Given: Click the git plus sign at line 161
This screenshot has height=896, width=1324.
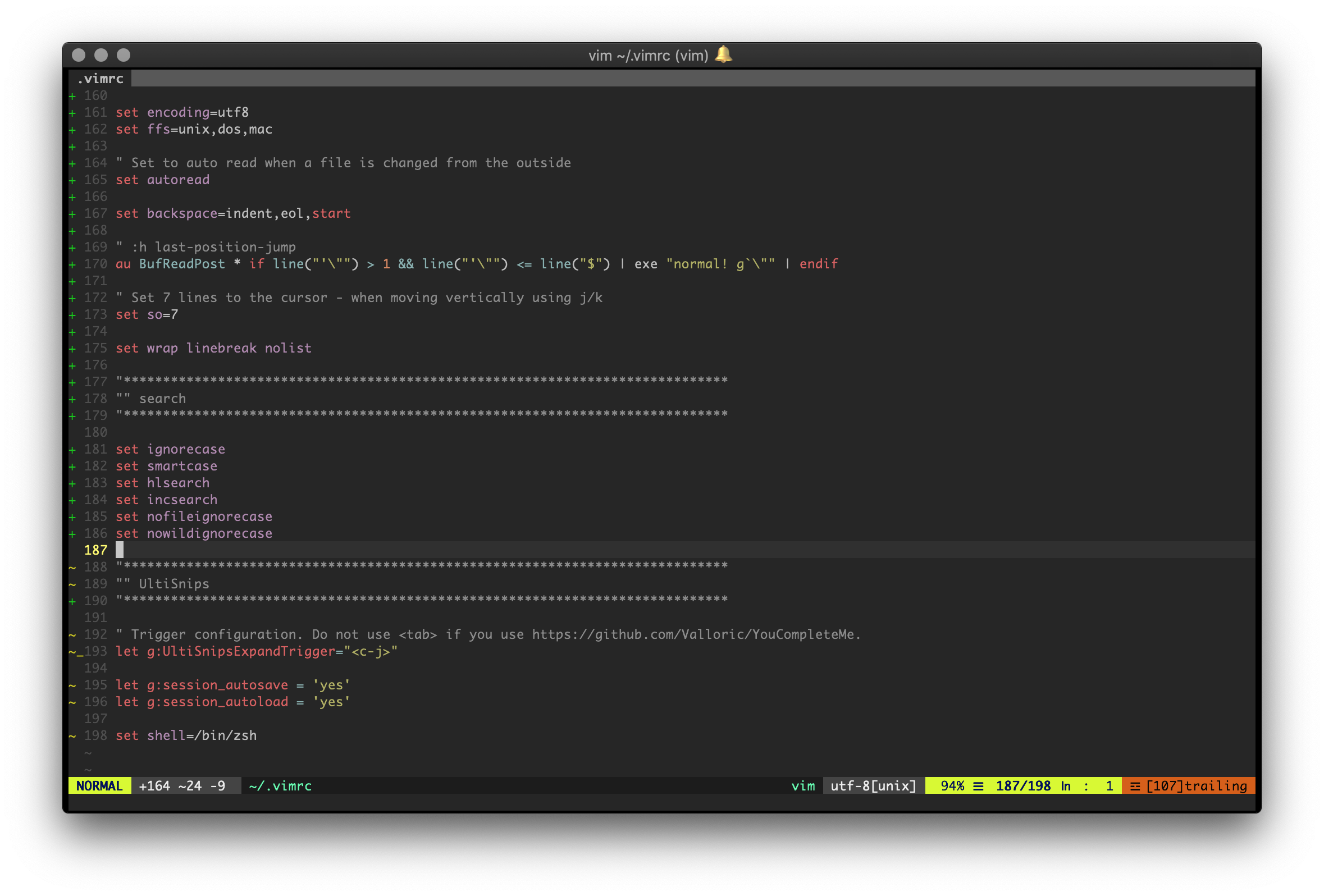Looking at the screenshot, I should coord(72,113).
